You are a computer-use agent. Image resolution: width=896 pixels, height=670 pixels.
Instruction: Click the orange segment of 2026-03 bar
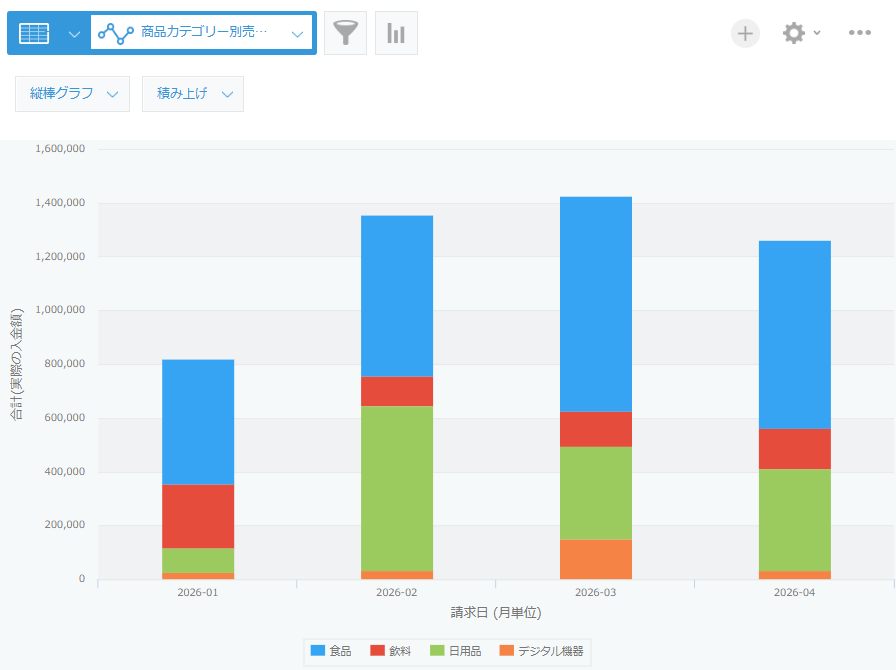[596, 560]
